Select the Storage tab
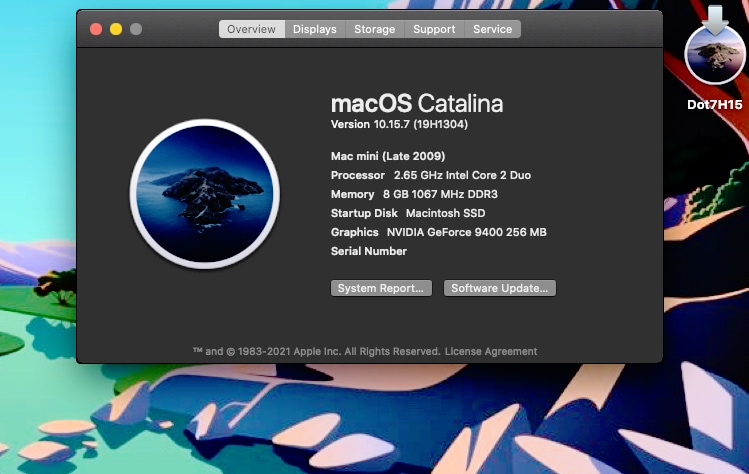The width and height of the screenshot is (749, 474). (x=374, y=29)
